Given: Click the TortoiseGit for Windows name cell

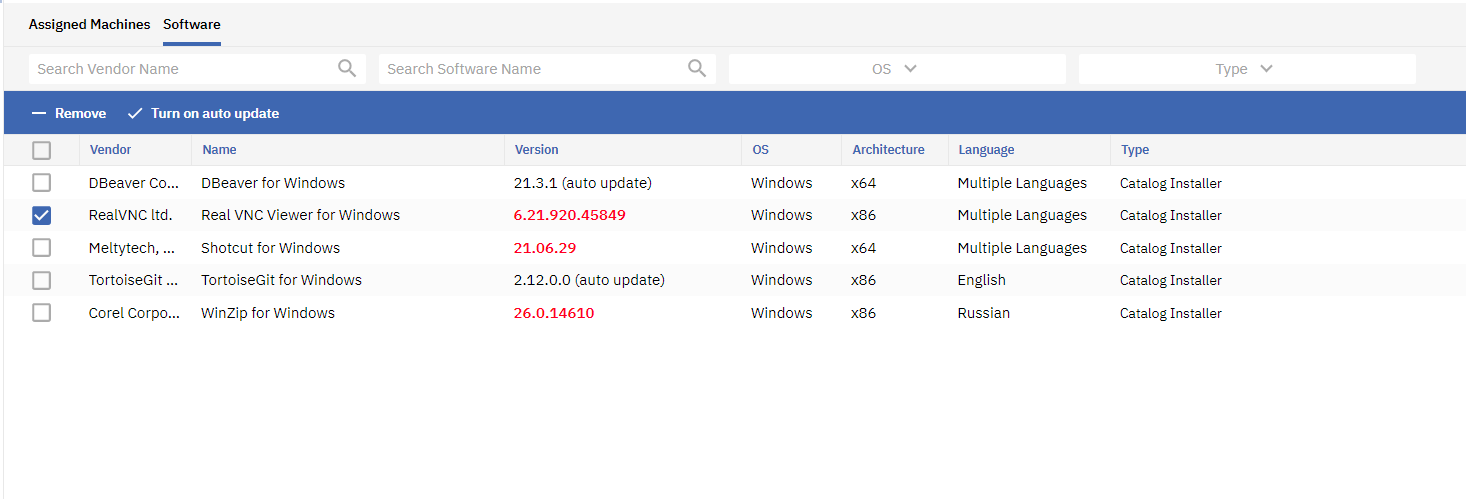Looking at the screenshot, I should [281, 280].
